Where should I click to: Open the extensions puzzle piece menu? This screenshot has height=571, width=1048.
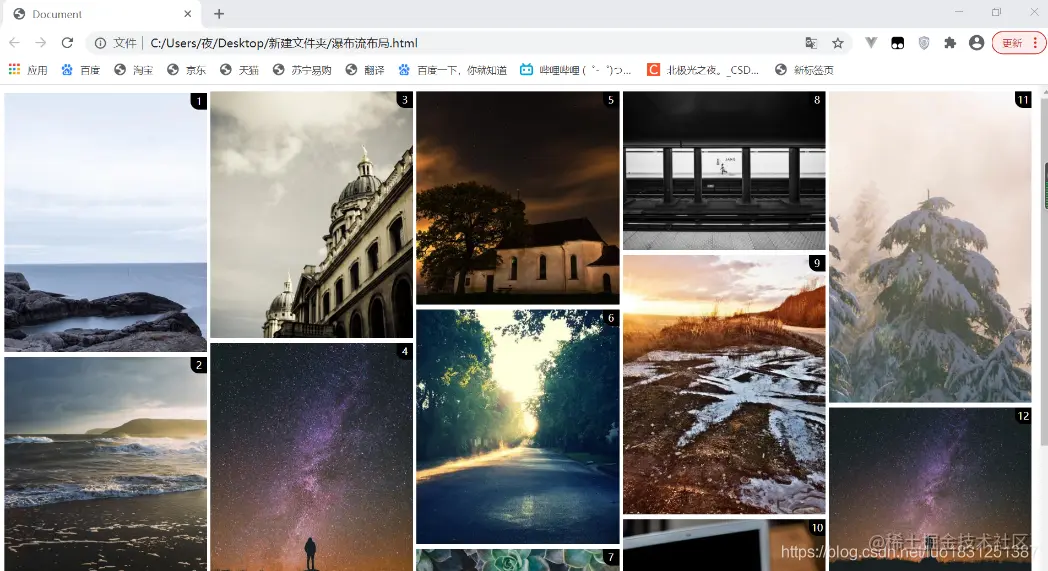coord(950,43)
